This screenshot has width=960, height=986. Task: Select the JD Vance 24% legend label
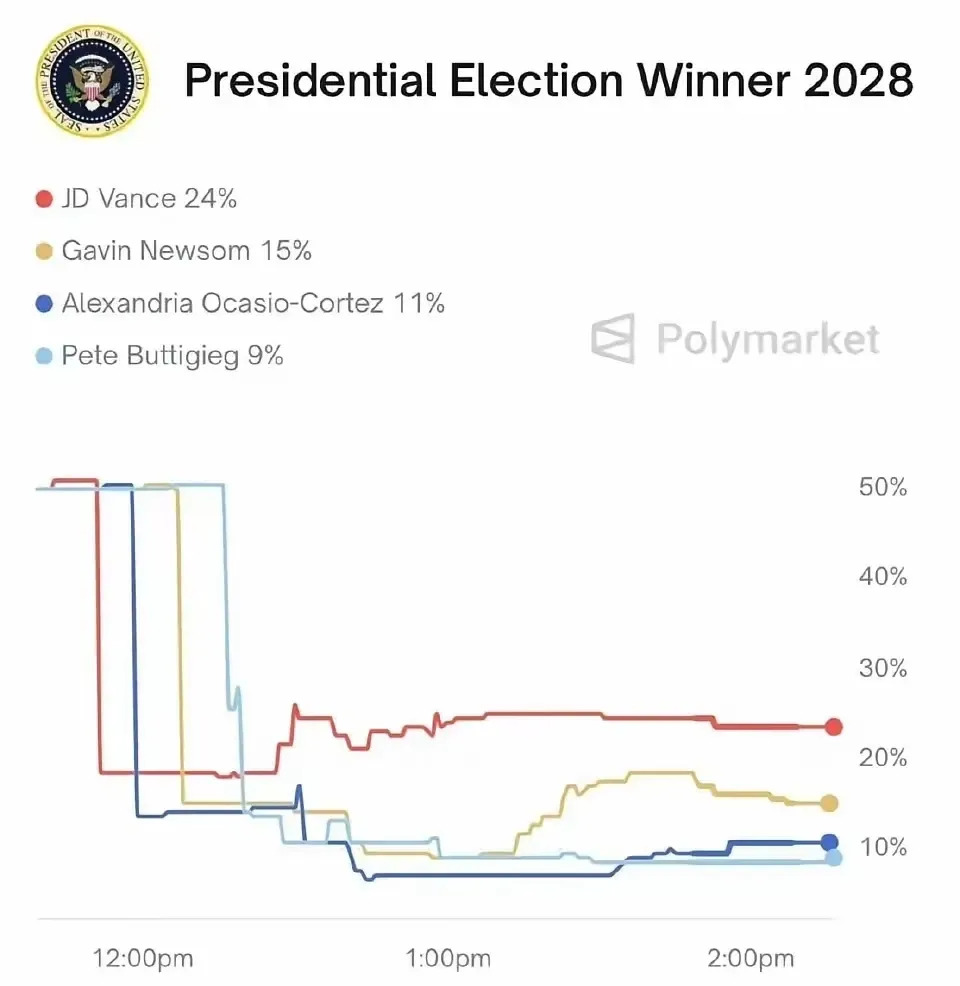(149, 198)
